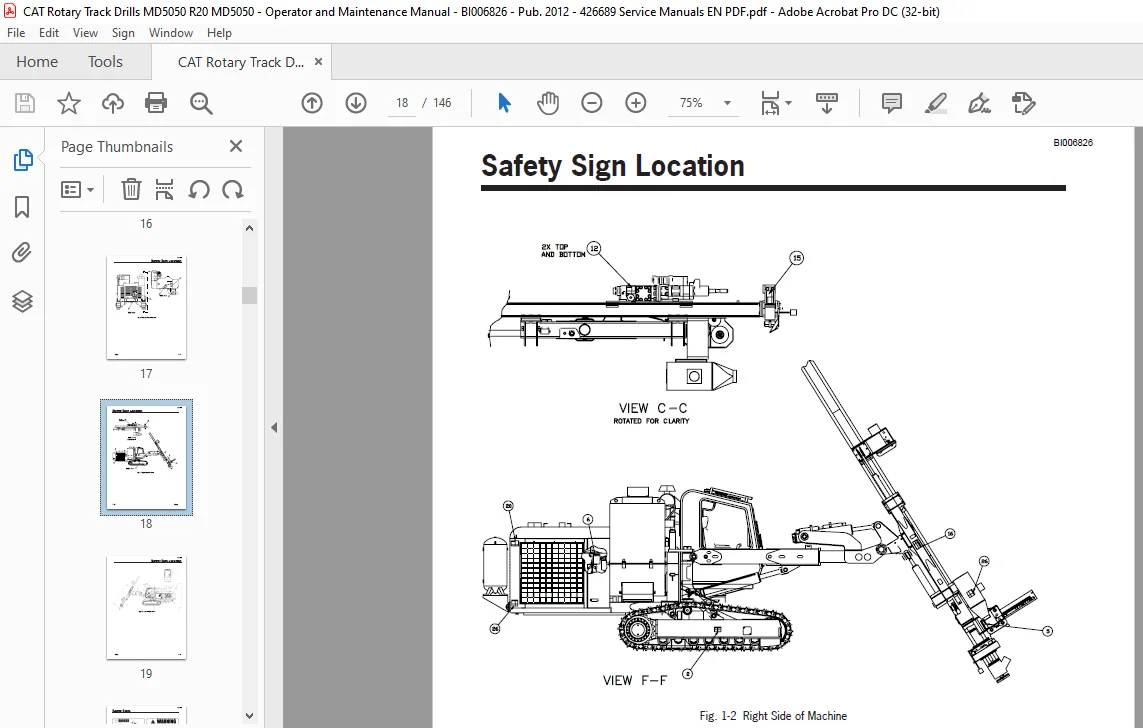1143x728 pixels.
Task: Activate the Hand pan tool
Action: tap(547, 103)
